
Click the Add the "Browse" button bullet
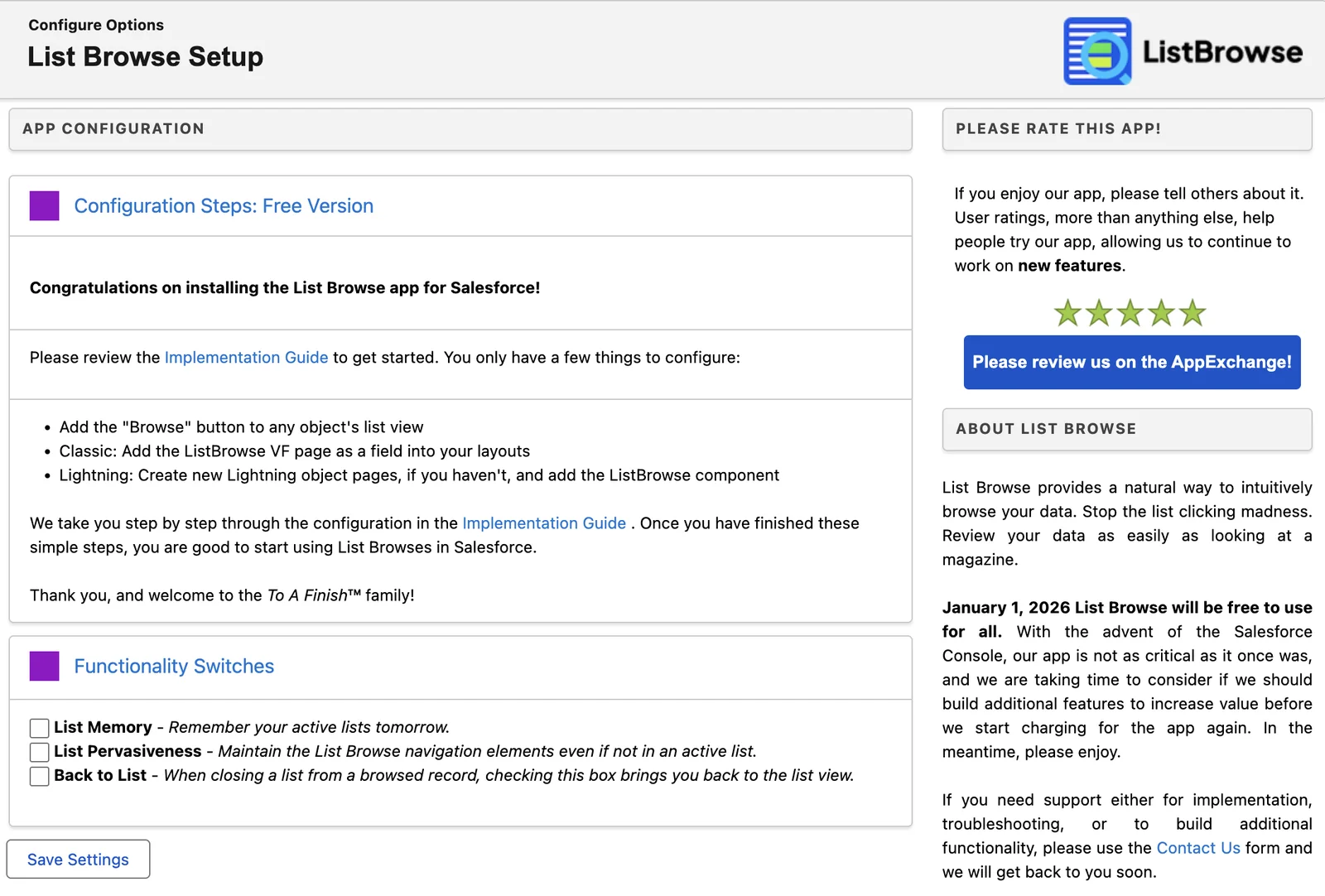click(x=241, y=426)
